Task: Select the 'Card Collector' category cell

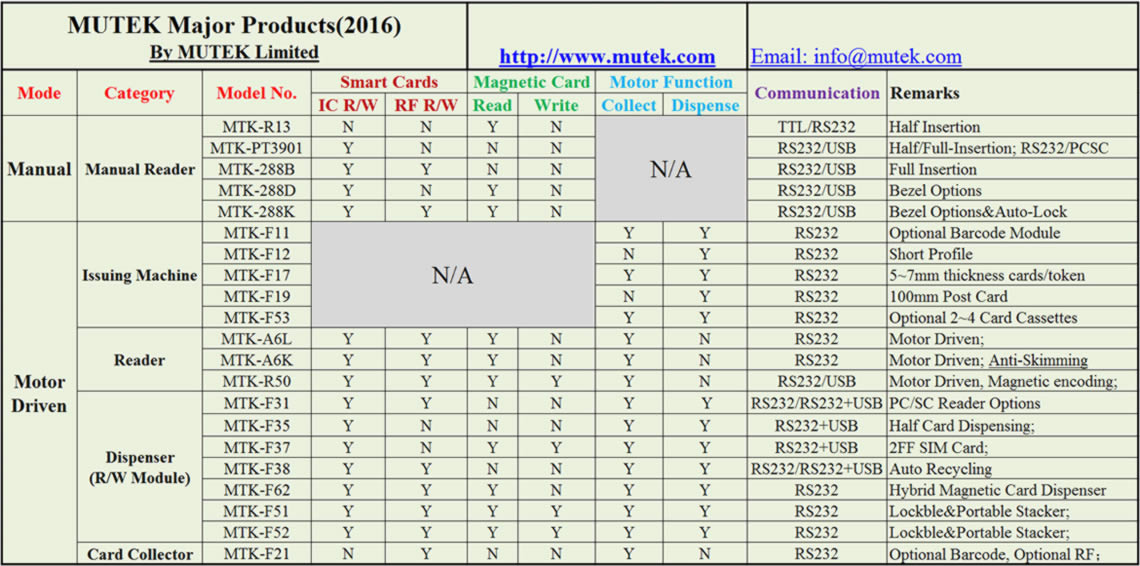Action: pos(140,554)
